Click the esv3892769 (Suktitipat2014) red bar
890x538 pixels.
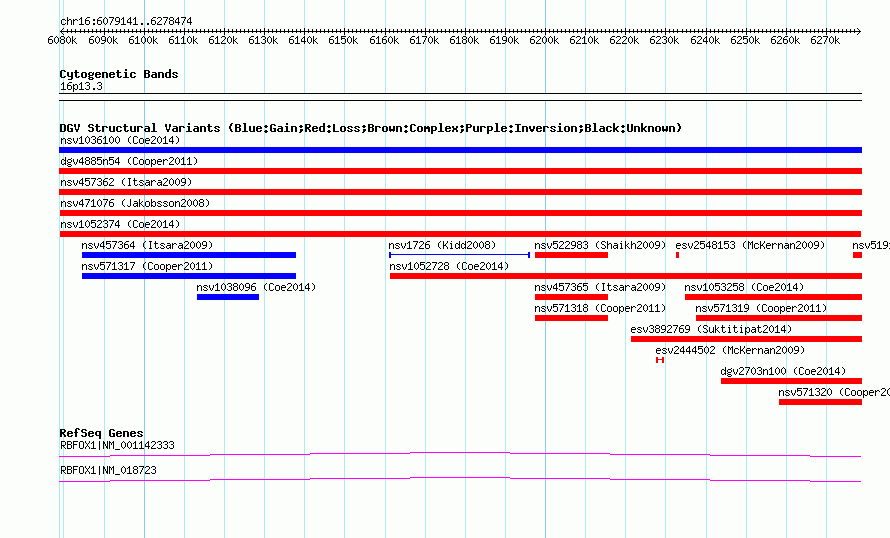click(746, 339)
